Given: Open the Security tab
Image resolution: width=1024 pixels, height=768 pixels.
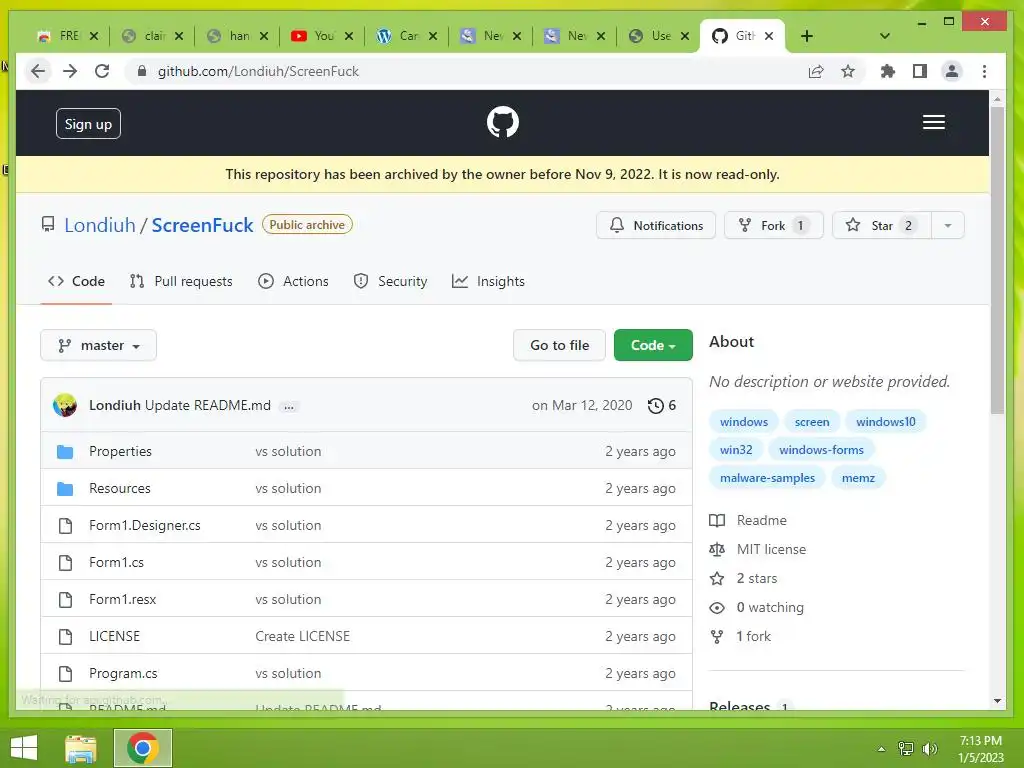Looking at the screenshot, I should (390, 281).
